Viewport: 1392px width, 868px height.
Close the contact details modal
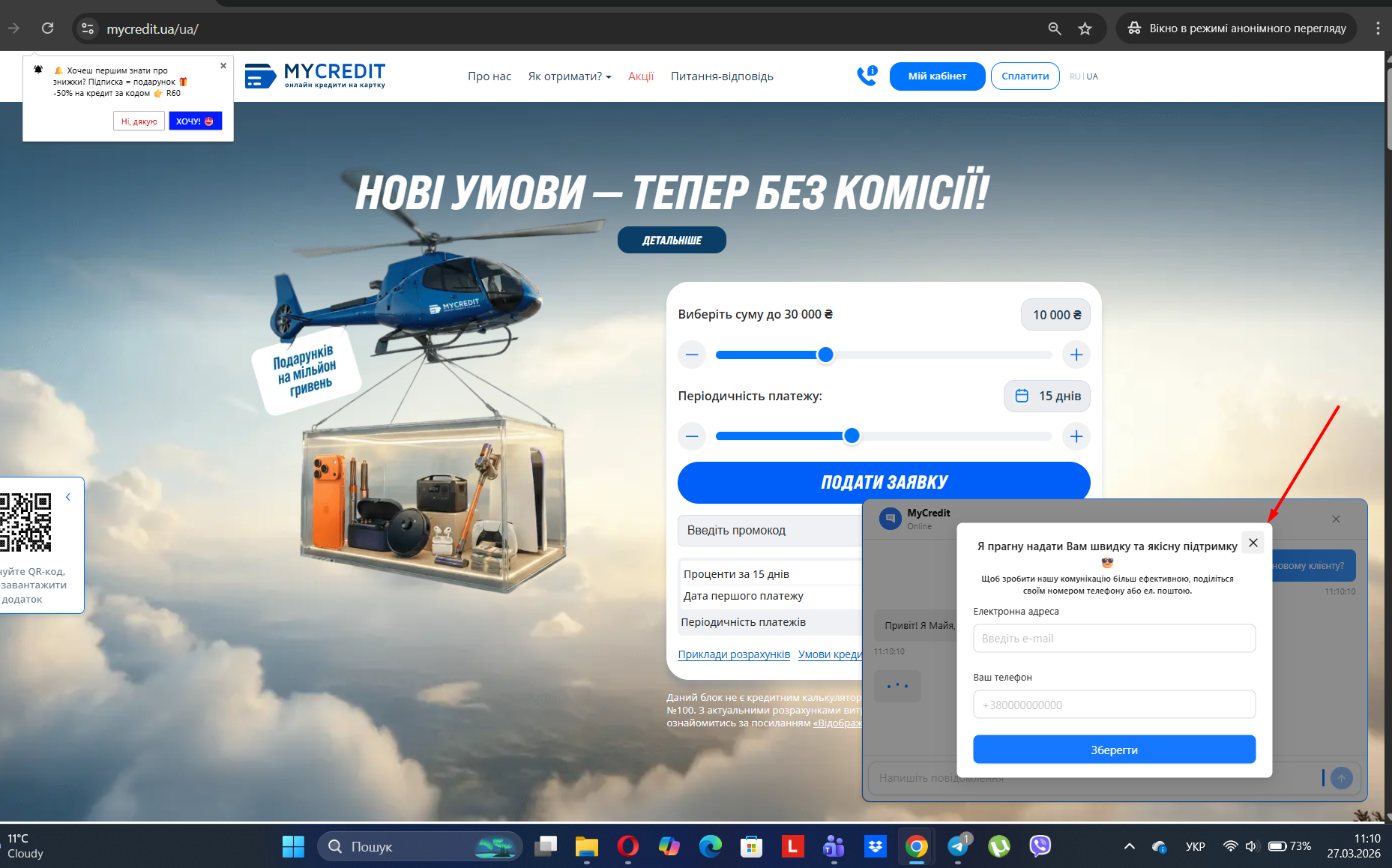(1253, 543)
